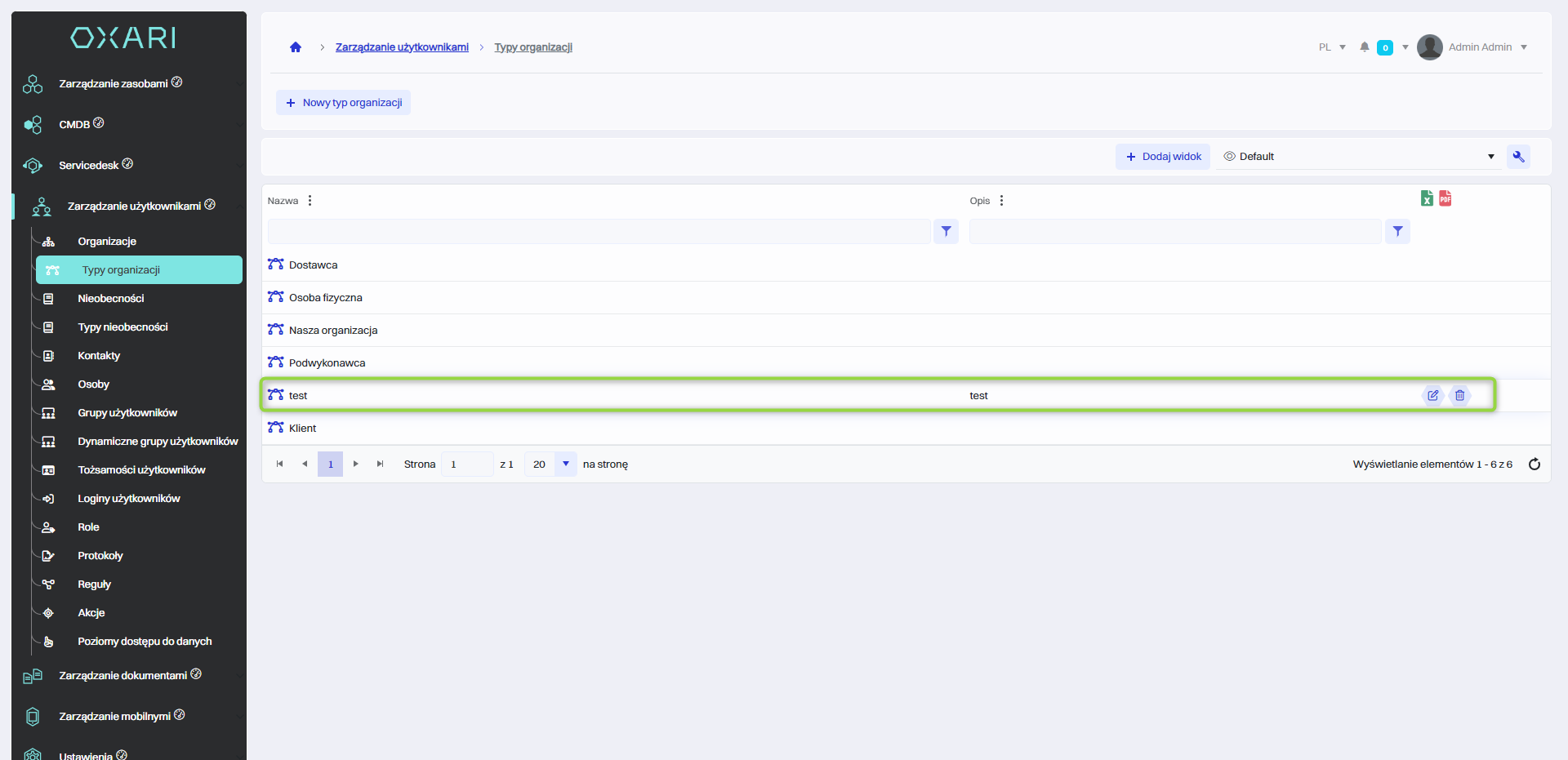The height and width of the screenshot is (760, 1568).
Task: Open PL language selector
Action: 1331,47
